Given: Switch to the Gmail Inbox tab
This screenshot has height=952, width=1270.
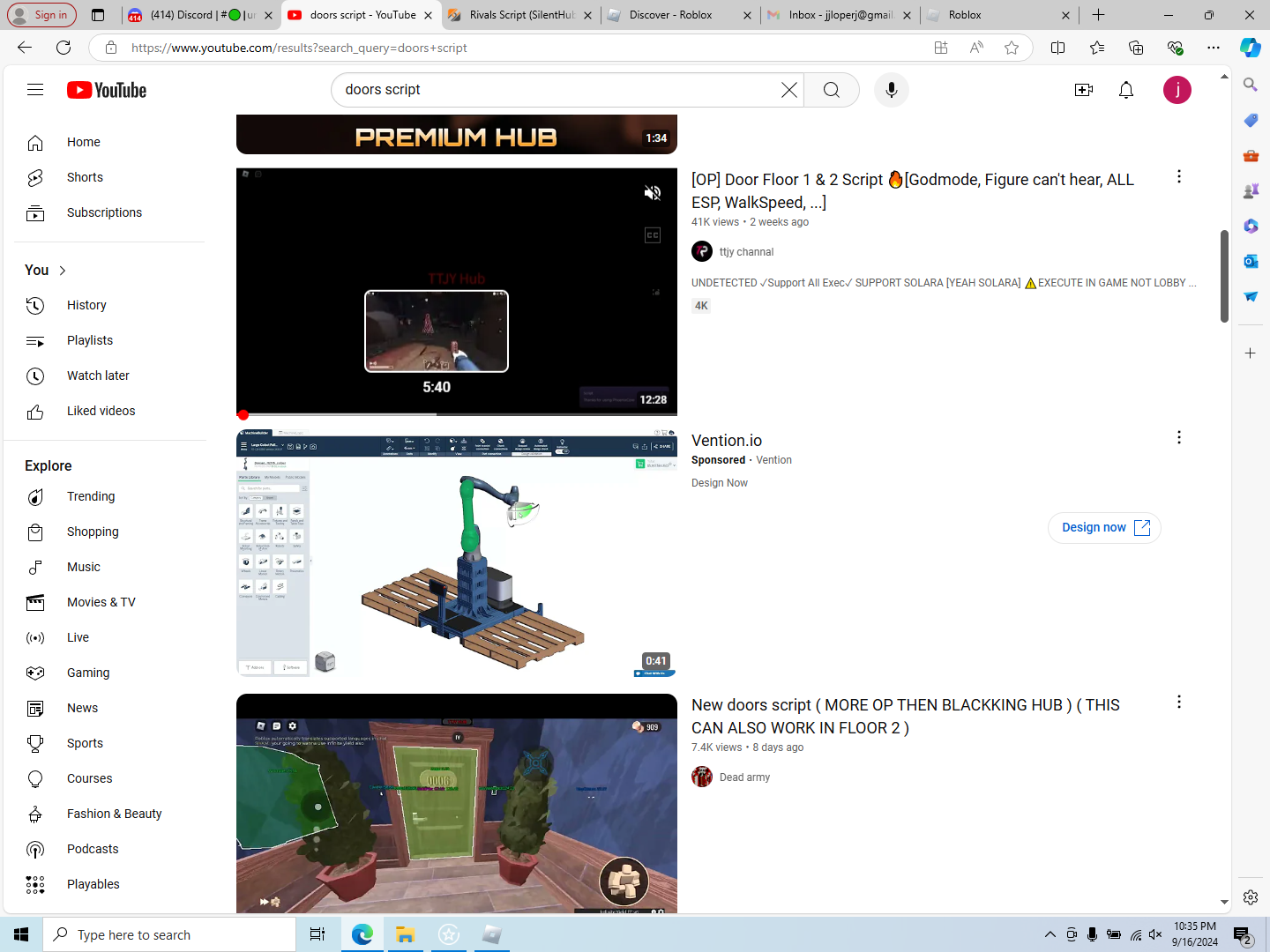Looking at the screenshot, I should click(840, 15).
